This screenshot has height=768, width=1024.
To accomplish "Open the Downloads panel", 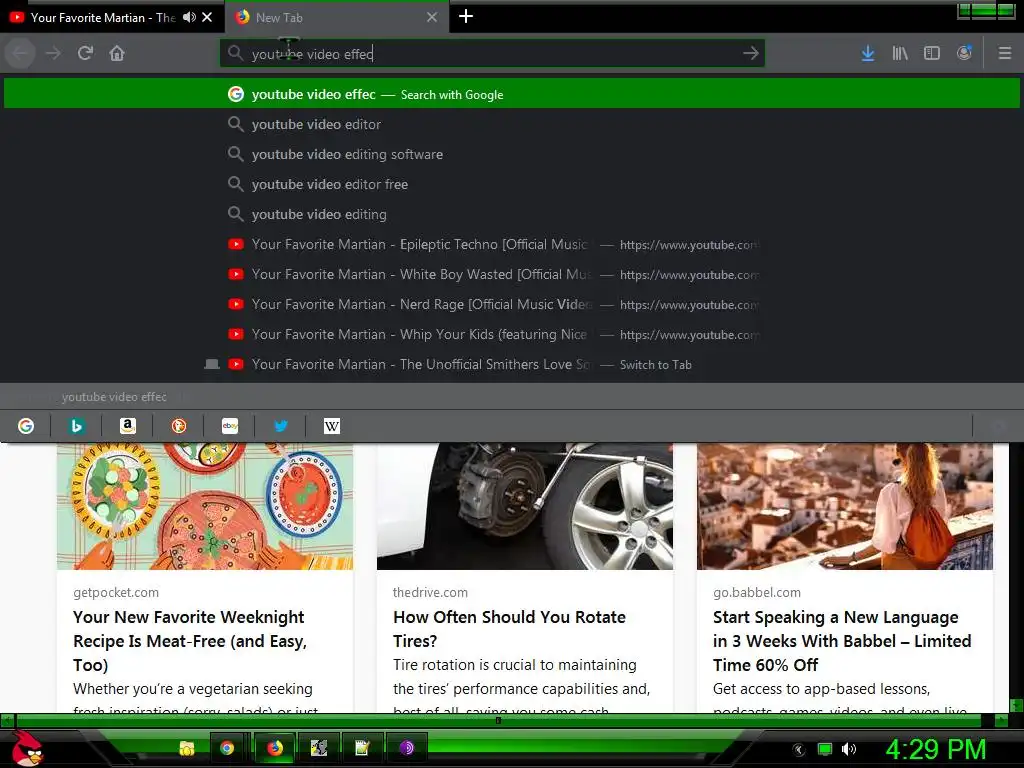I will coord(867,54).
